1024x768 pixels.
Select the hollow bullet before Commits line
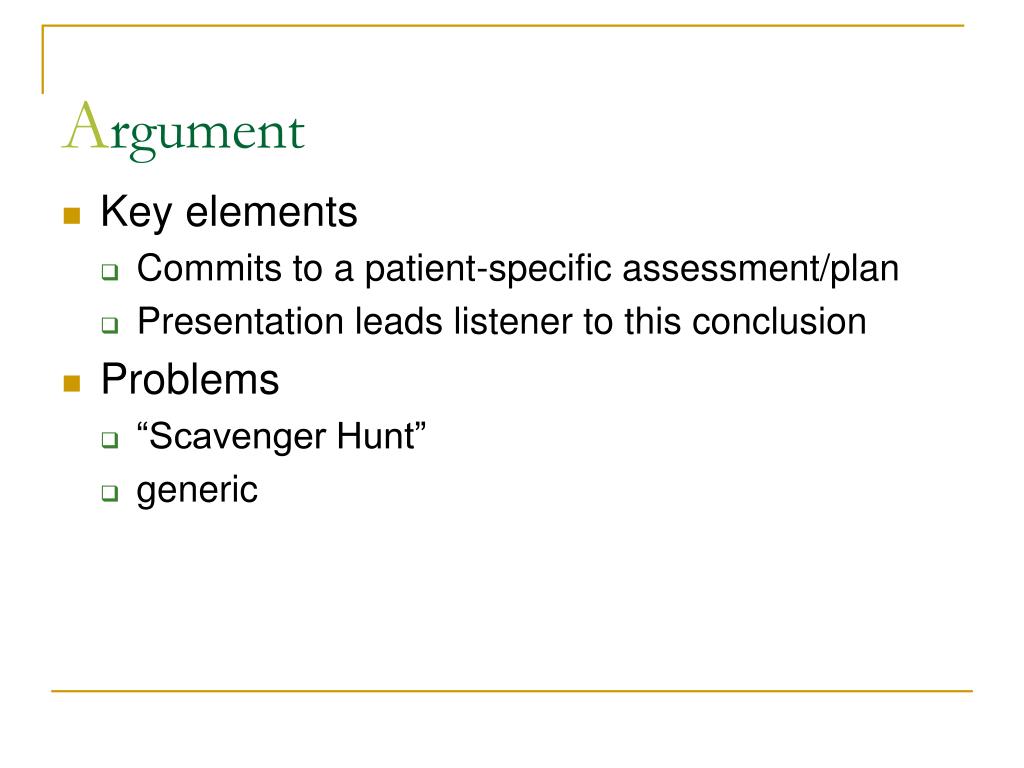click(110, 272)
